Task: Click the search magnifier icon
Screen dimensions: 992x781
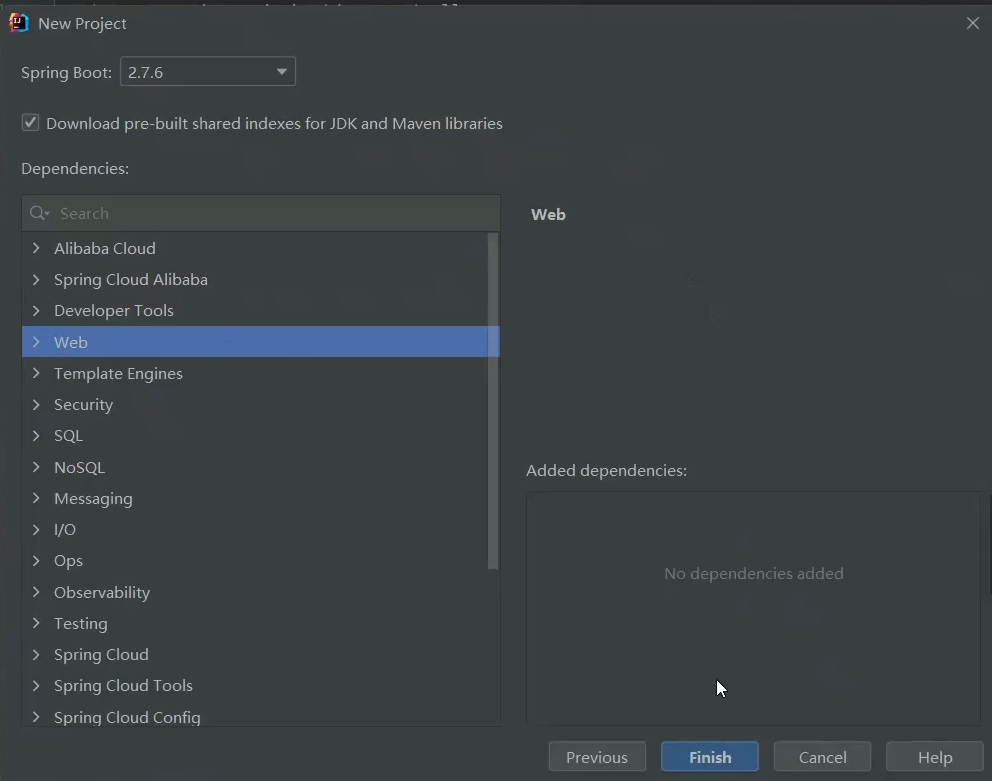Action: [39, 213]
